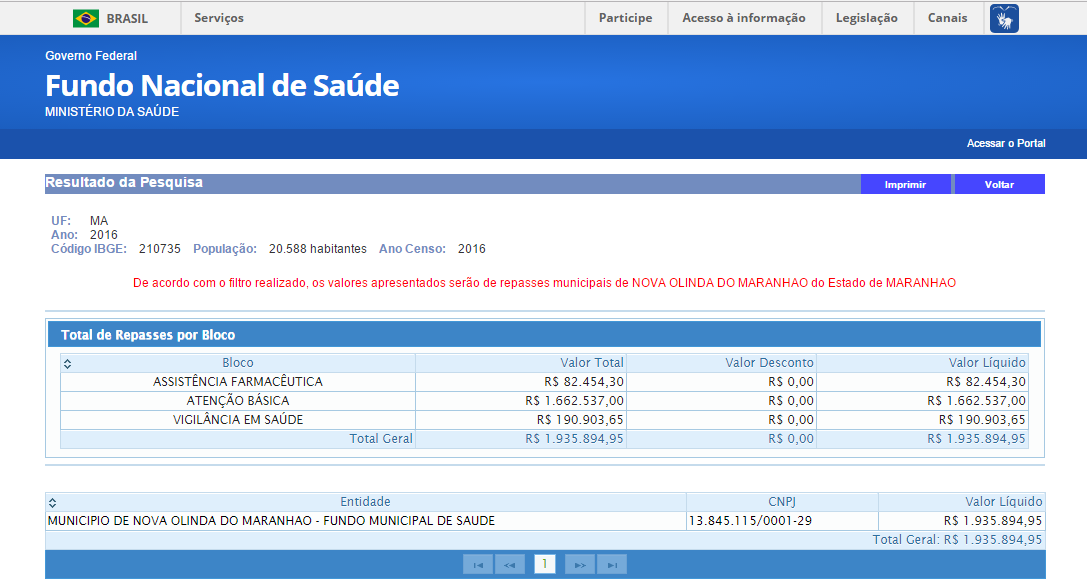Click sort icon in Entidade table header
This screenshot has height=582, width=1087.
(x=53, y=502)
